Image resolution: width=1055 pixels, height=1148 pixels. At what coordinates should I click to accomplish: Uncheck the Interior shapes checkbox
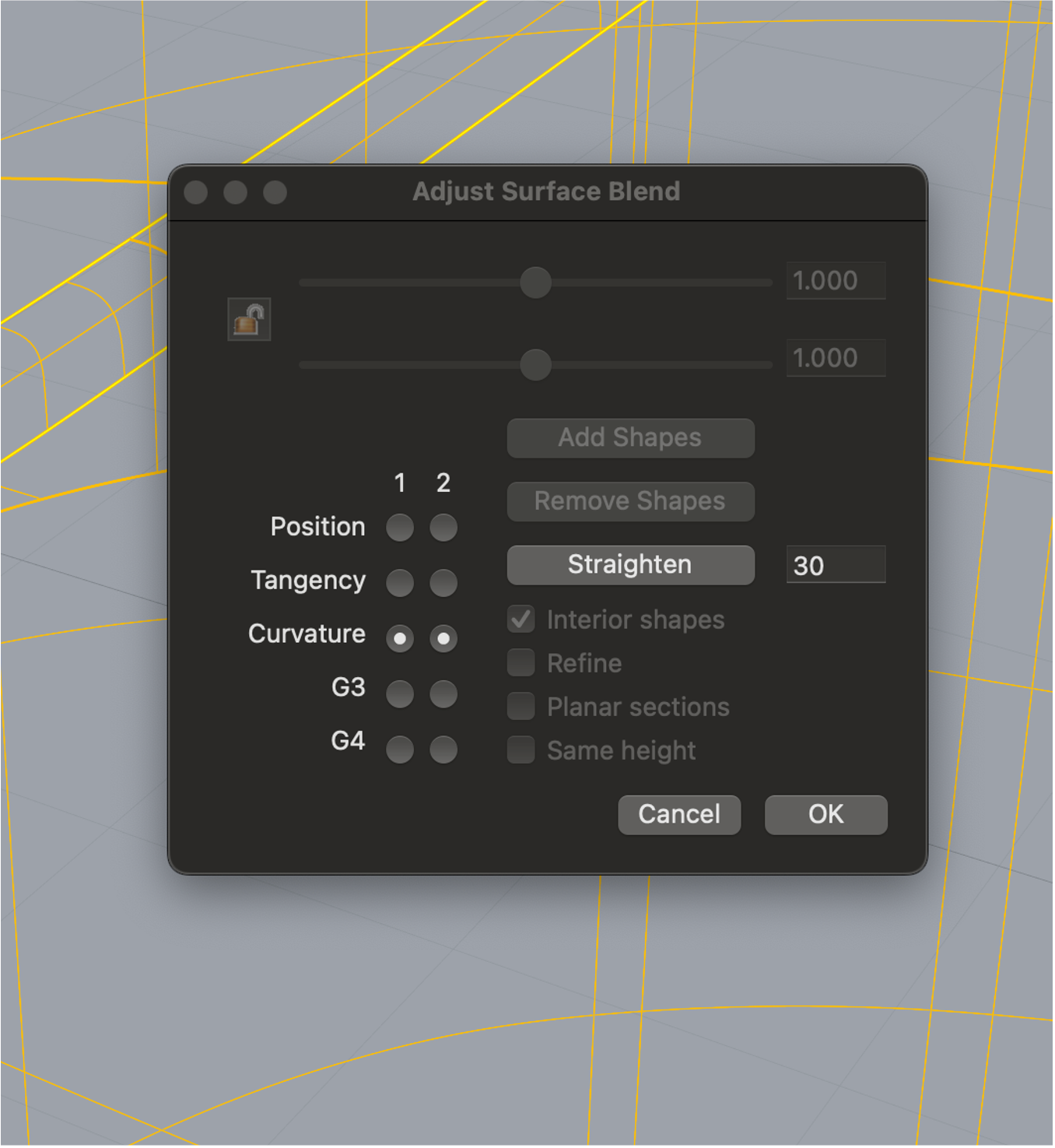click(521, 620)
